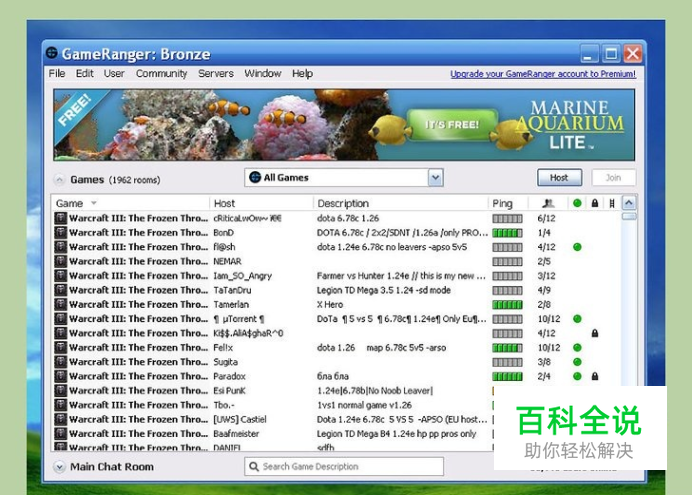692x495 pixels.
Task: Select the game hosted by Baafmeister
Action: (x=273, y=434)
